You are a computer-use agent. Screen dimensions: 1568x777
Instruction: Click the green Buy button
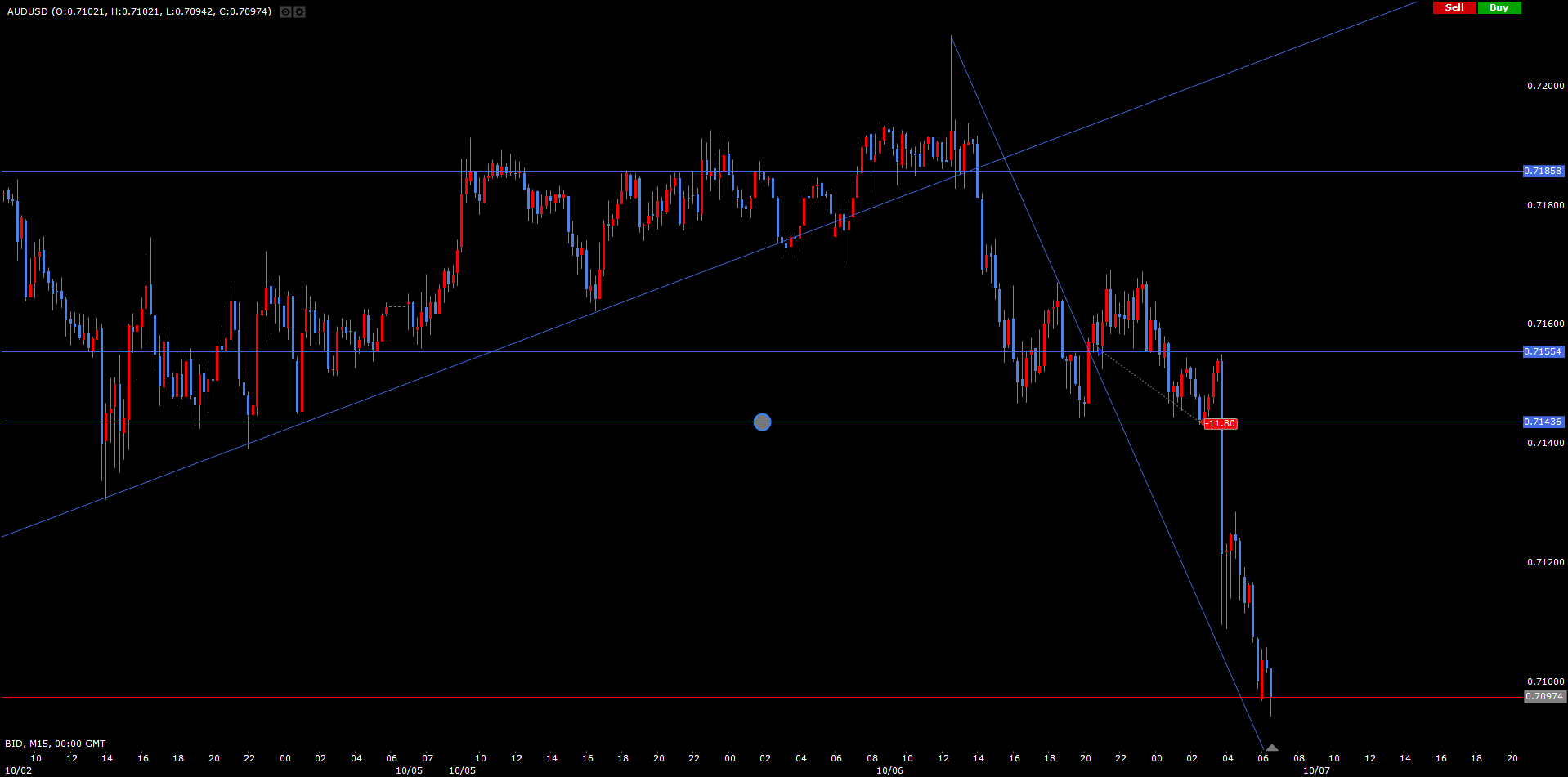[1499, 7]
